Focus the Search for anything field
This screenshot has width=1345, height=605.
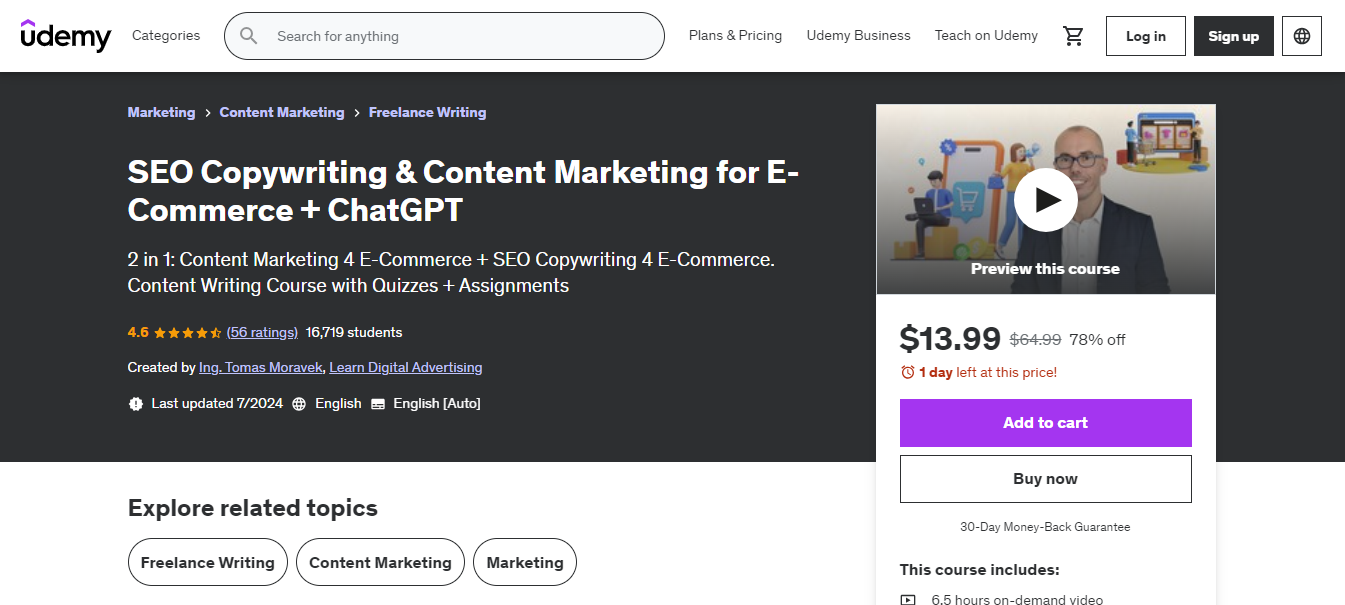tap(445, 36)
